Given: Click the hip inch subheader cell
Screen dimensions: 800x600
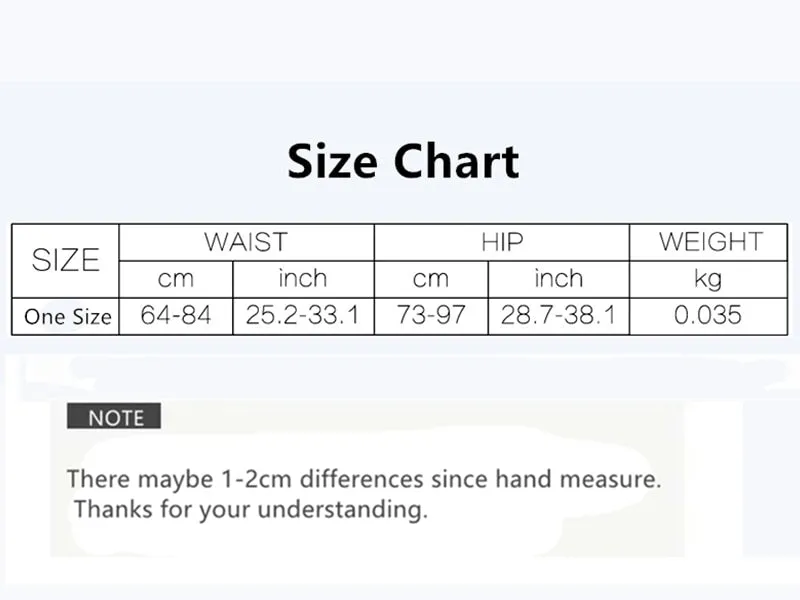Looking at the screenshot, I should (x=559, y=279).
